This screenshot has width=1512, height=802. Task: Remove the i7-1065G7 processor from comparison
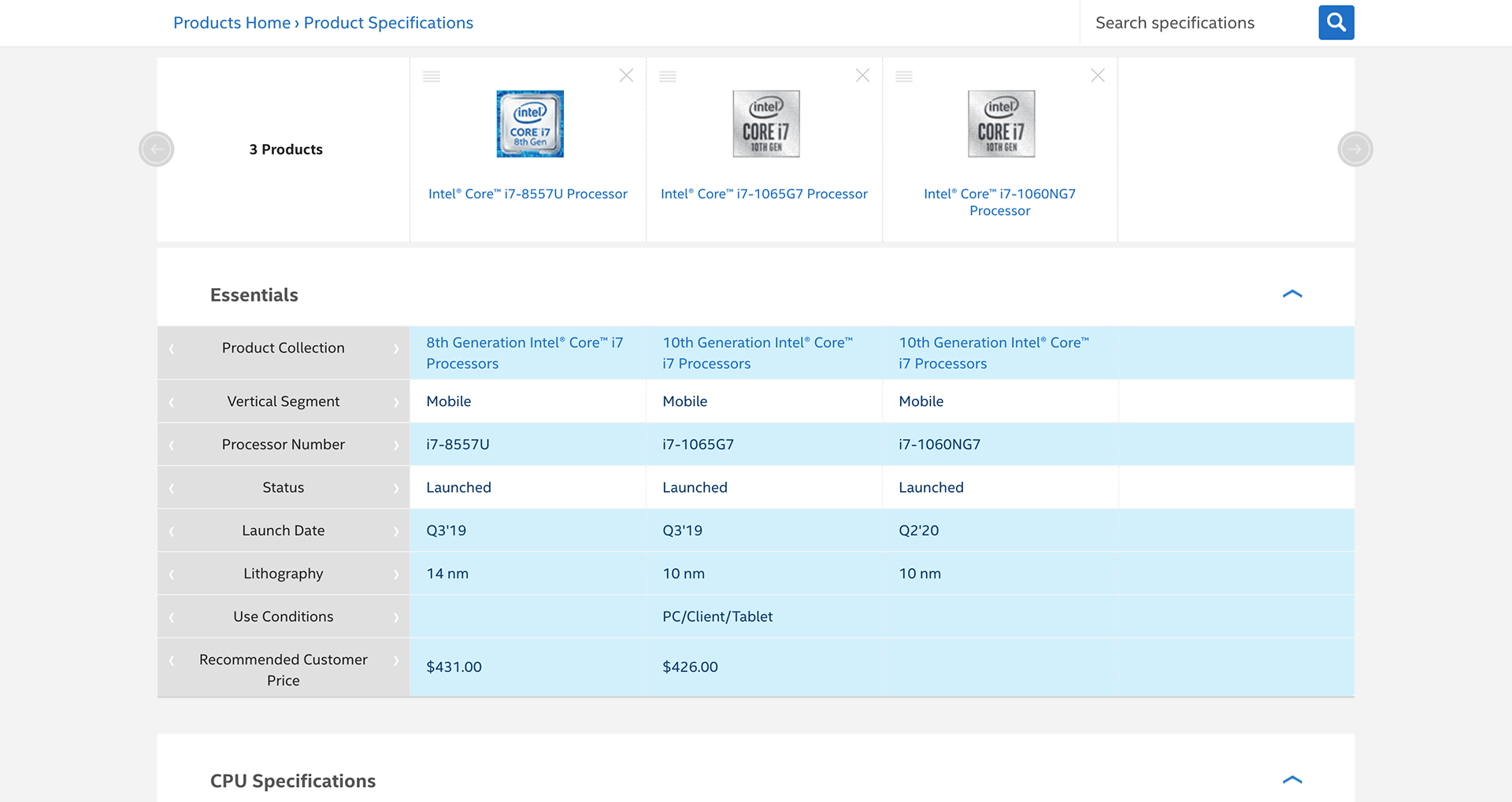(x=862, y=76)
